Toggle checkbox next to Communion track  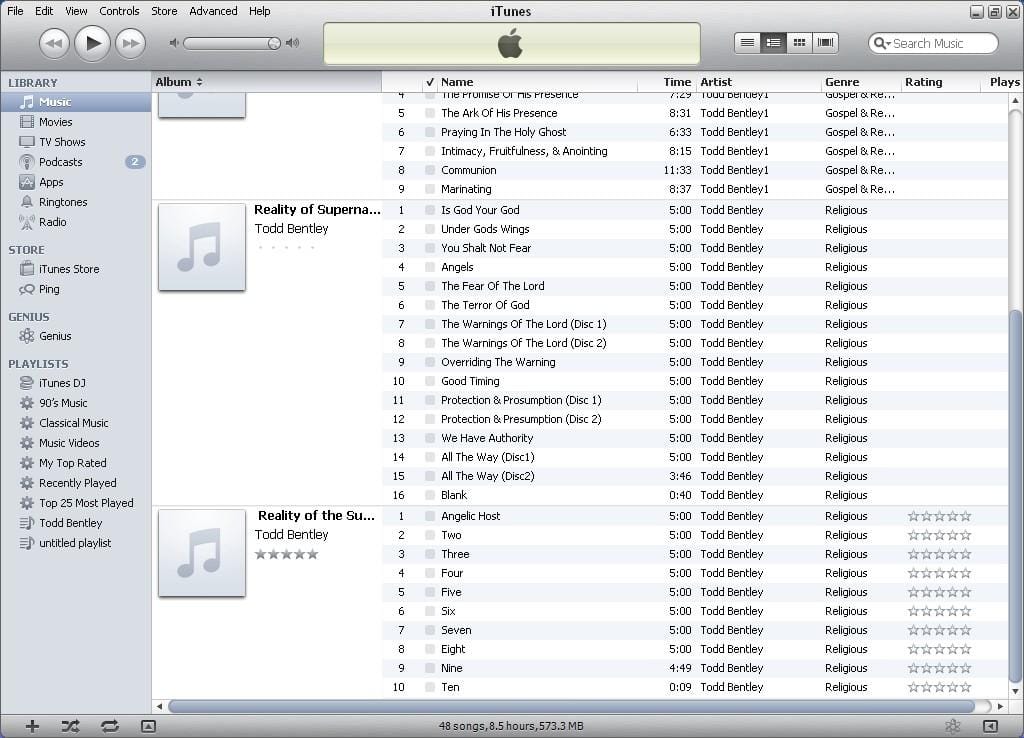(430, 170)
